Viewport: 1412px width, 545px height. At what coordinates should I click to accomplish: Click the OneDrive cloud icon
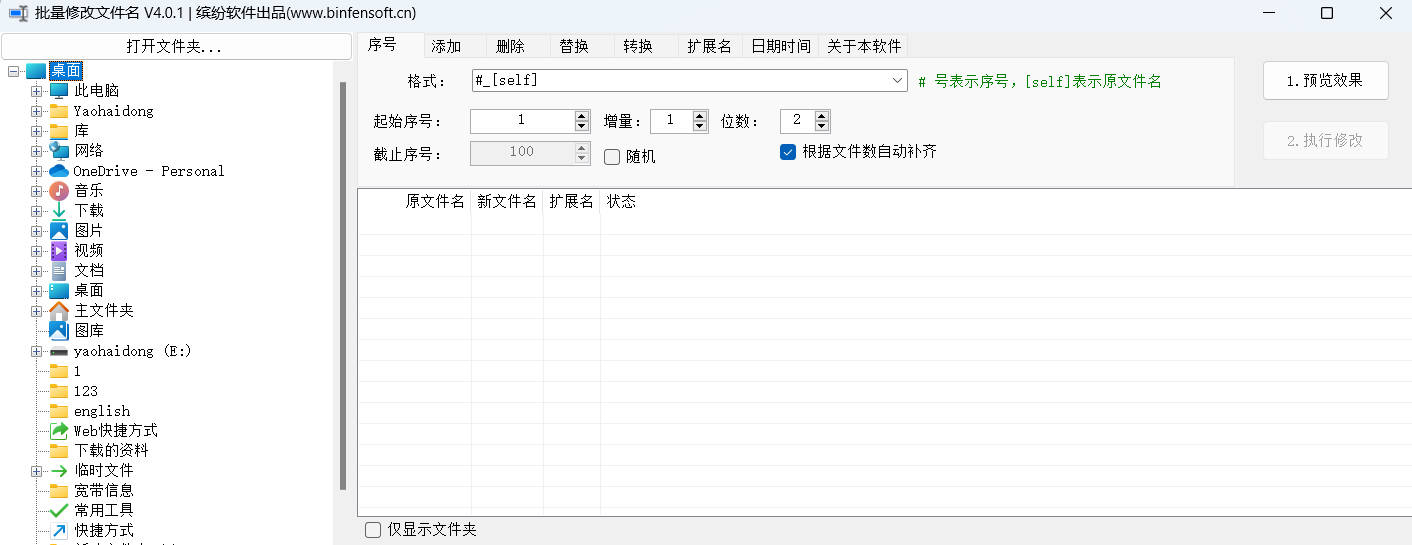coord(59,171)
